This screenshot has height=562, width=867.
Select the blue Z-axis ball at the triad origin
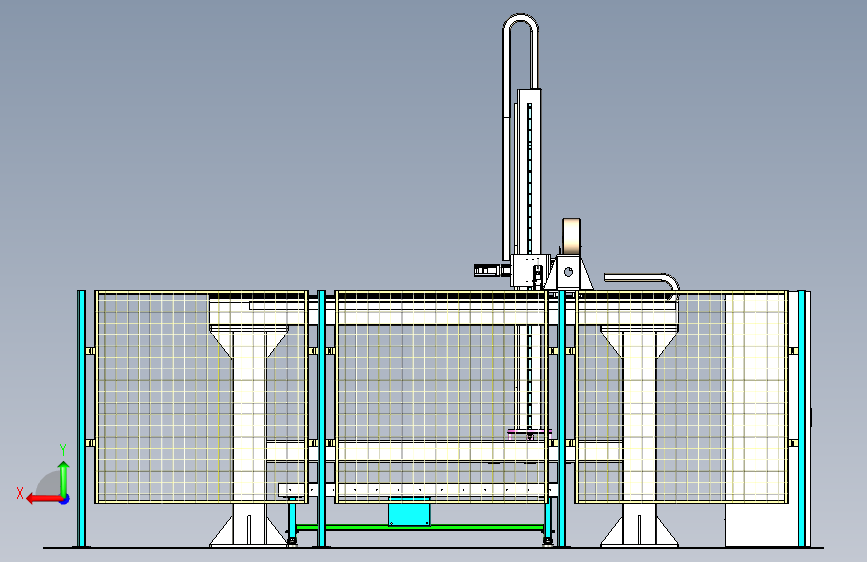point(65,499)
